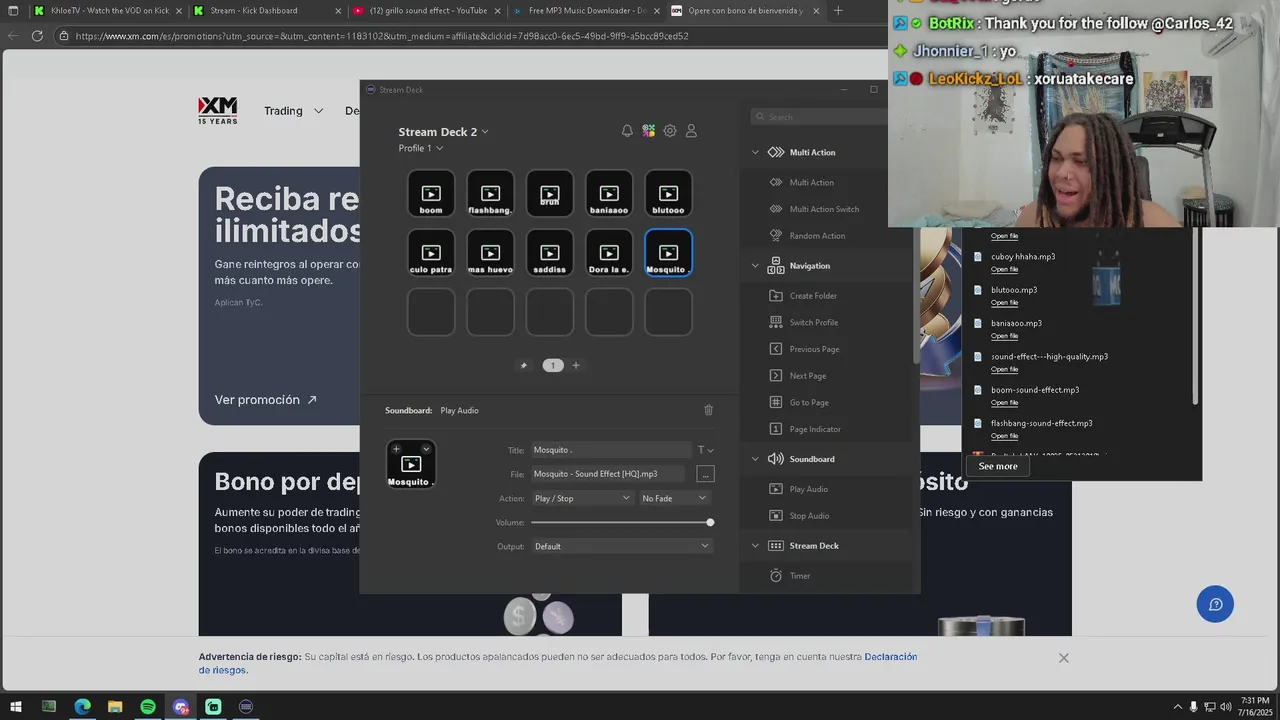
Task: Select page 1 indicator
Action: [552, 365]
